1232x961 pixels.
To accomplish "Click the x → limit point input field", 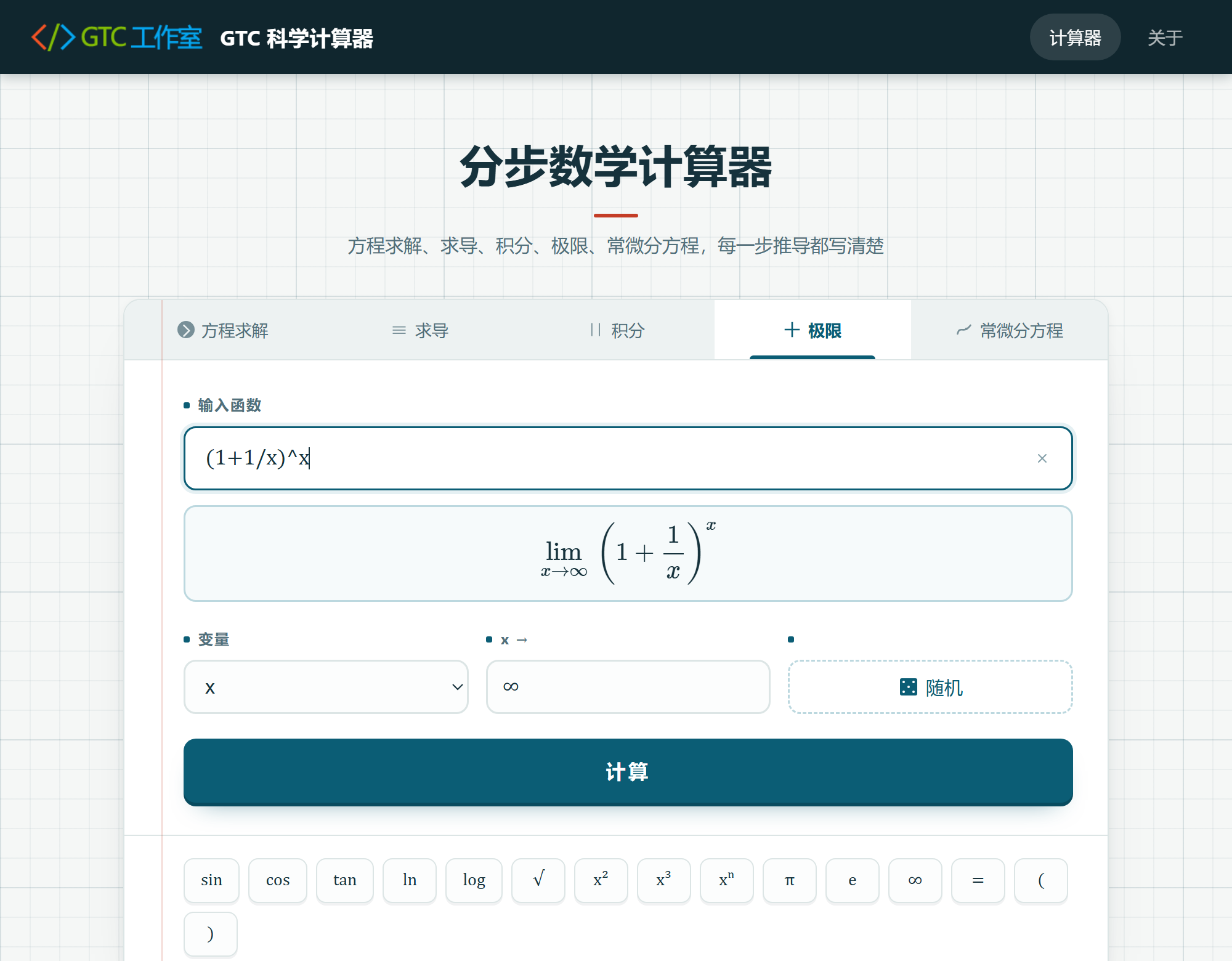I will pyautogui.click(x=628, y=687).
